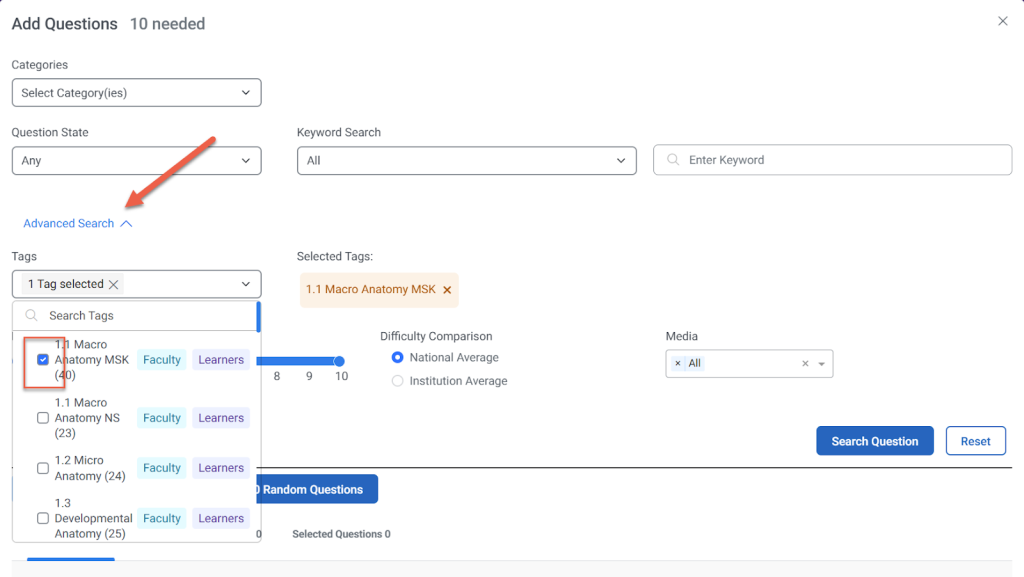Close the Add Questions dialog
The image size is (1024, 577).
coord(1002,21)
